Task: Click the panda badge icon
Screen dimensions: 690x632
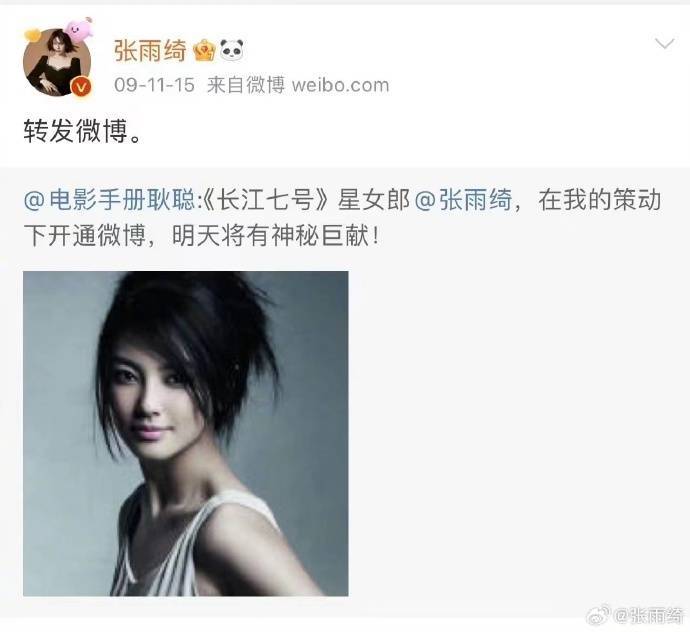Action: [x=231, y=50]
